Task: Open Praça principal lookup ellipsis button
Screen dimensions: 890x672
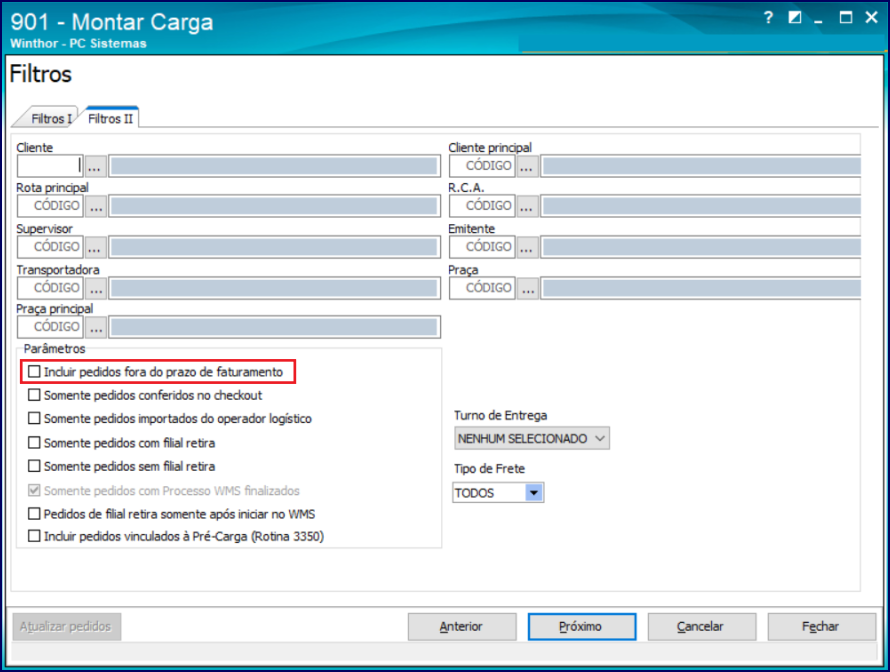Action: [x=96, y=327]
